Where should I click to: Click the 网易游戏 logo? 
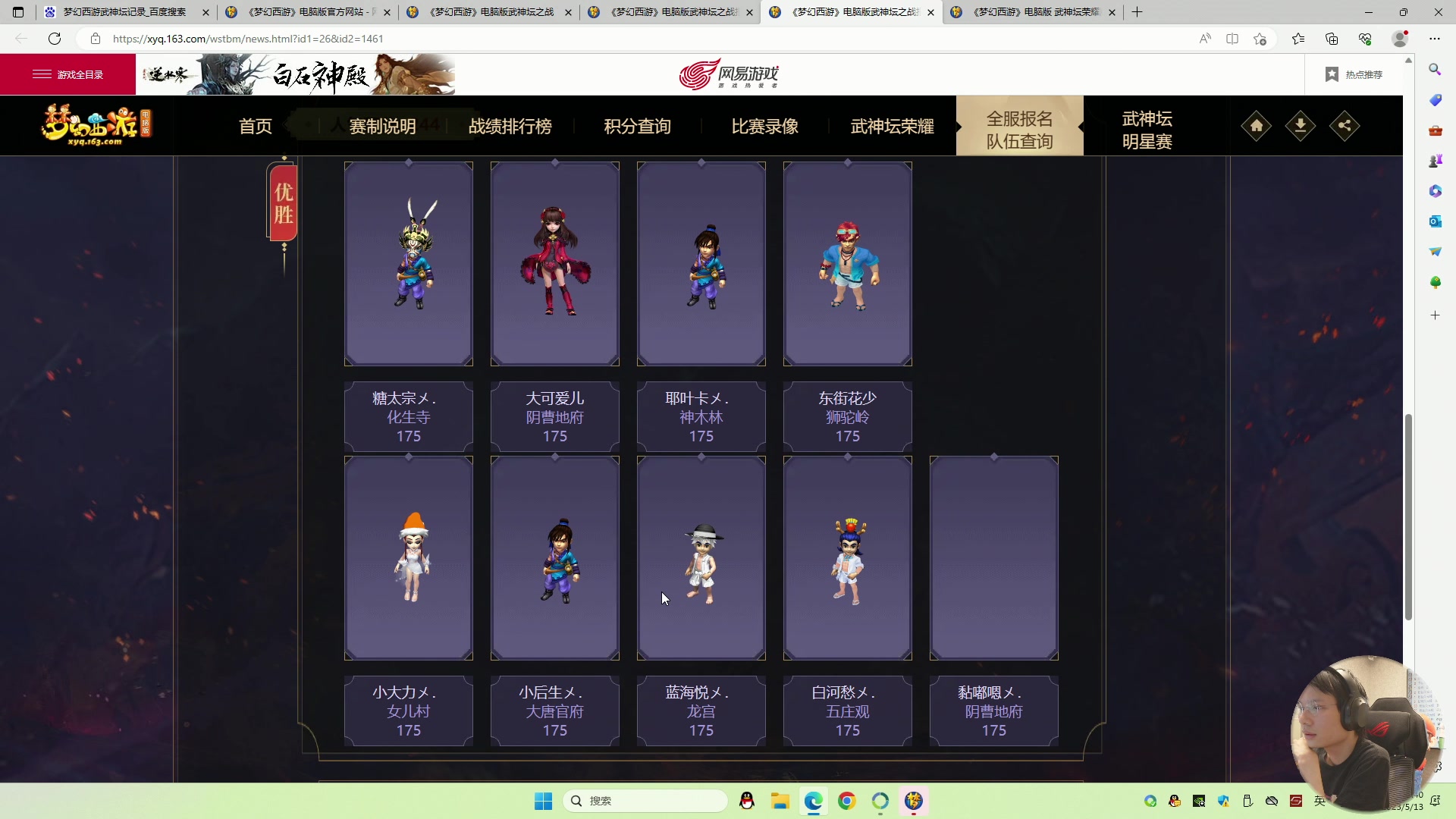click(728, 74)
